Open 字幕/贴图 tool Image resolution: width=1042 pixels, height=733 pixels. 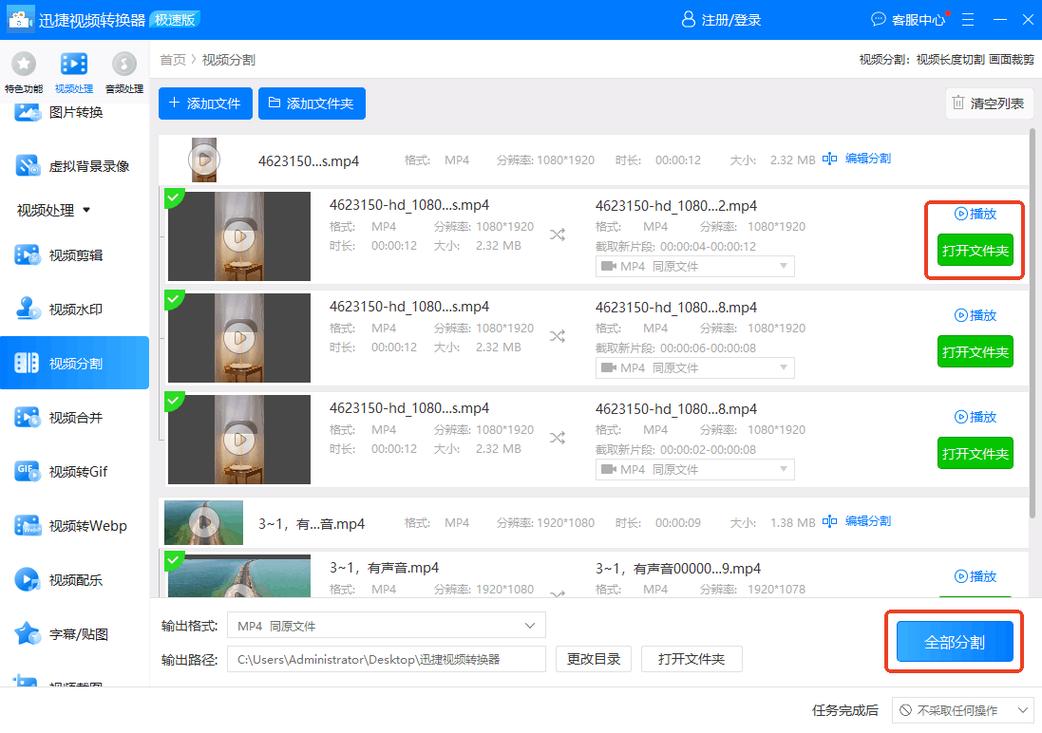(74, 634)
